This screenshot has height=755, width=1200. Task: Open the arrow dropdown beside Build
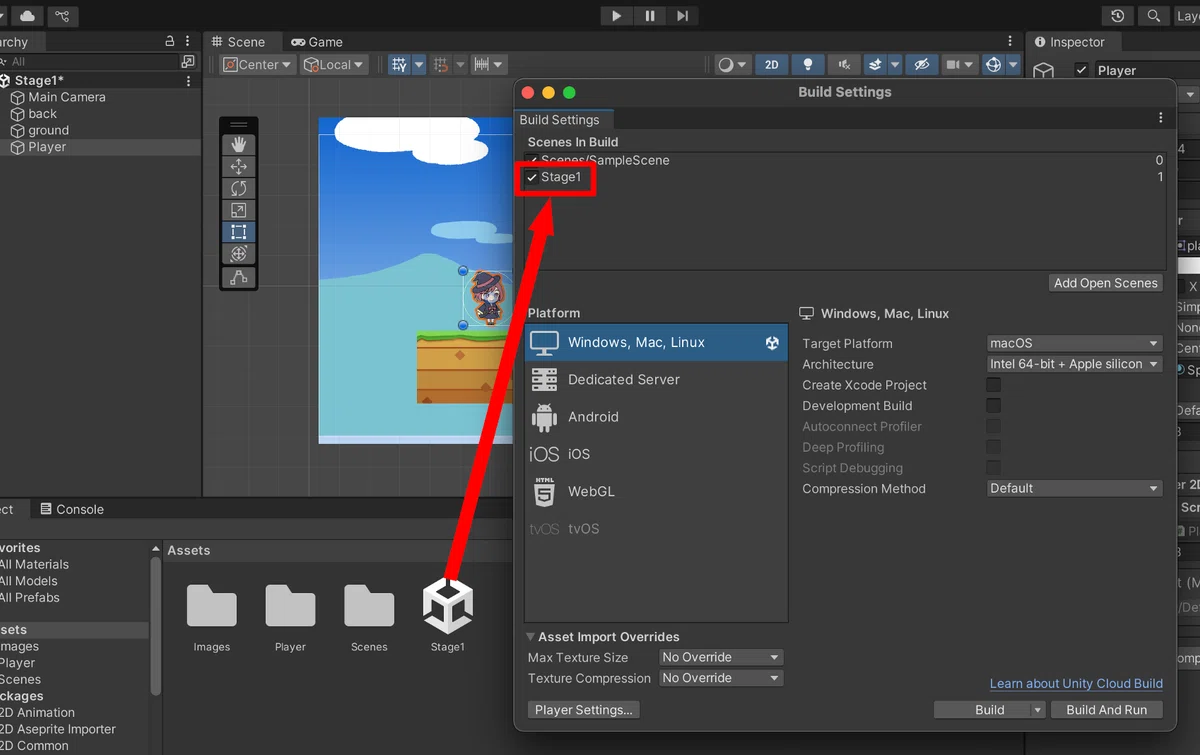1038,710
